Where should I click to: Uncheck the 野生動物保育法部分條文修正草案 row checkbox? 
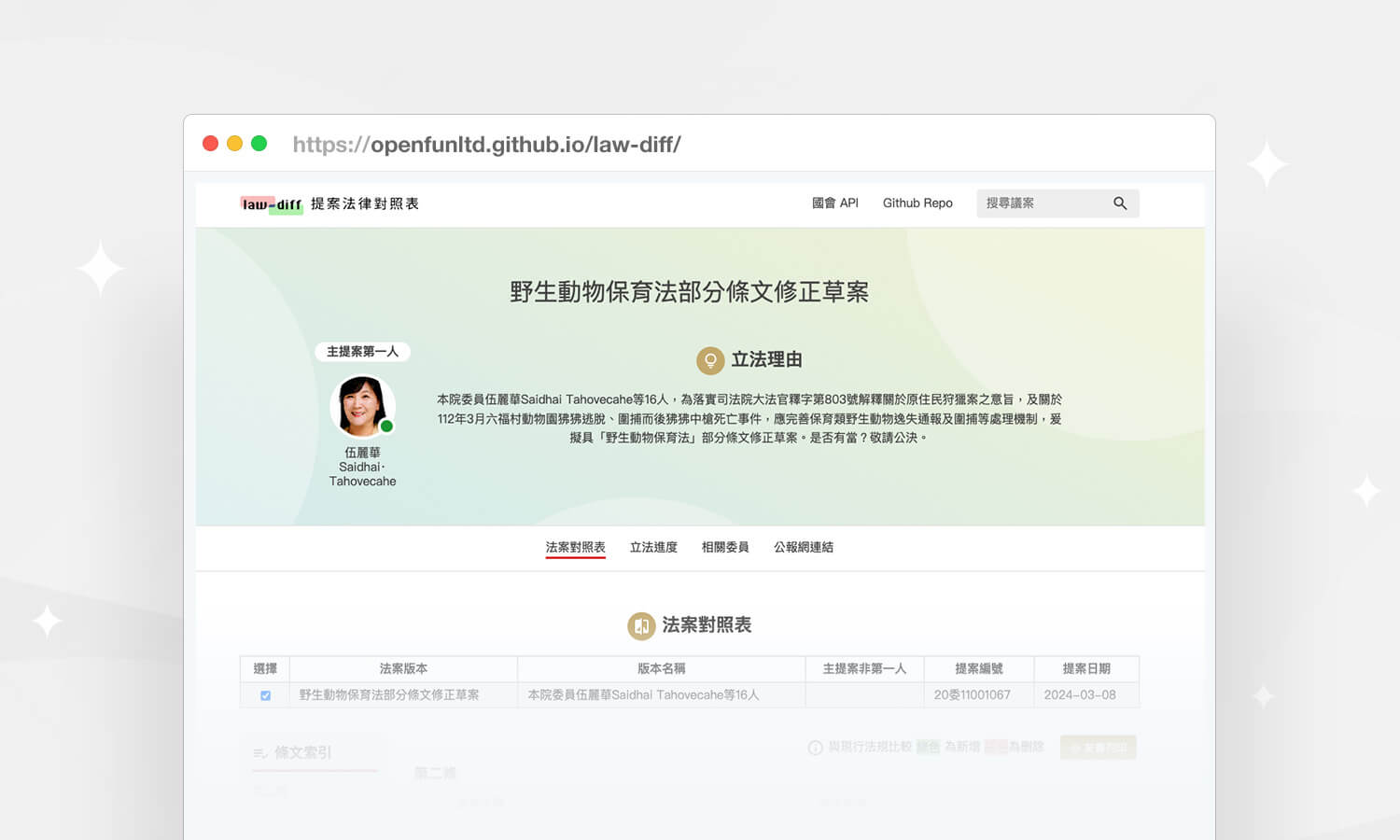point(266,695)
